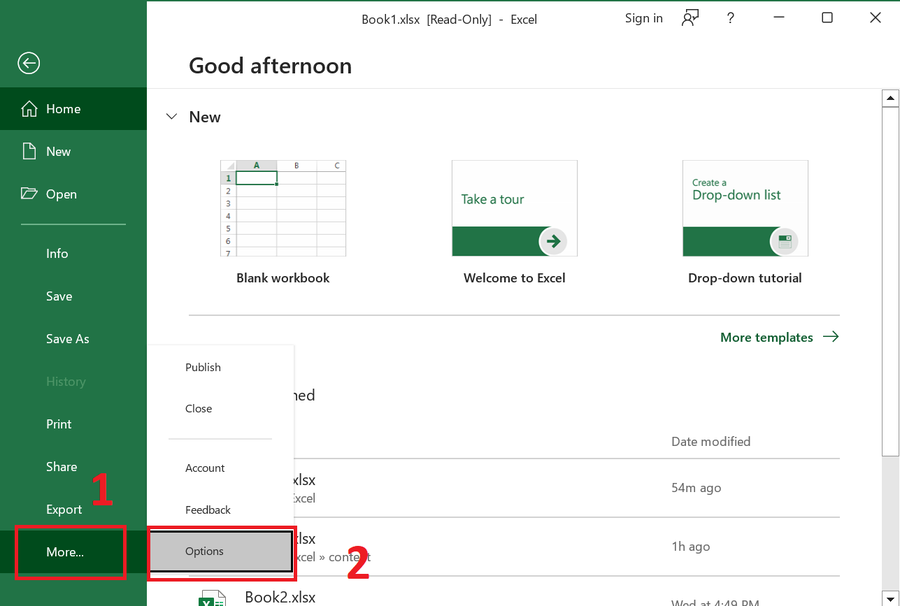Open the recent file modified 1h ago
Viewport: 900px width, 606px height.
(514, 547)
